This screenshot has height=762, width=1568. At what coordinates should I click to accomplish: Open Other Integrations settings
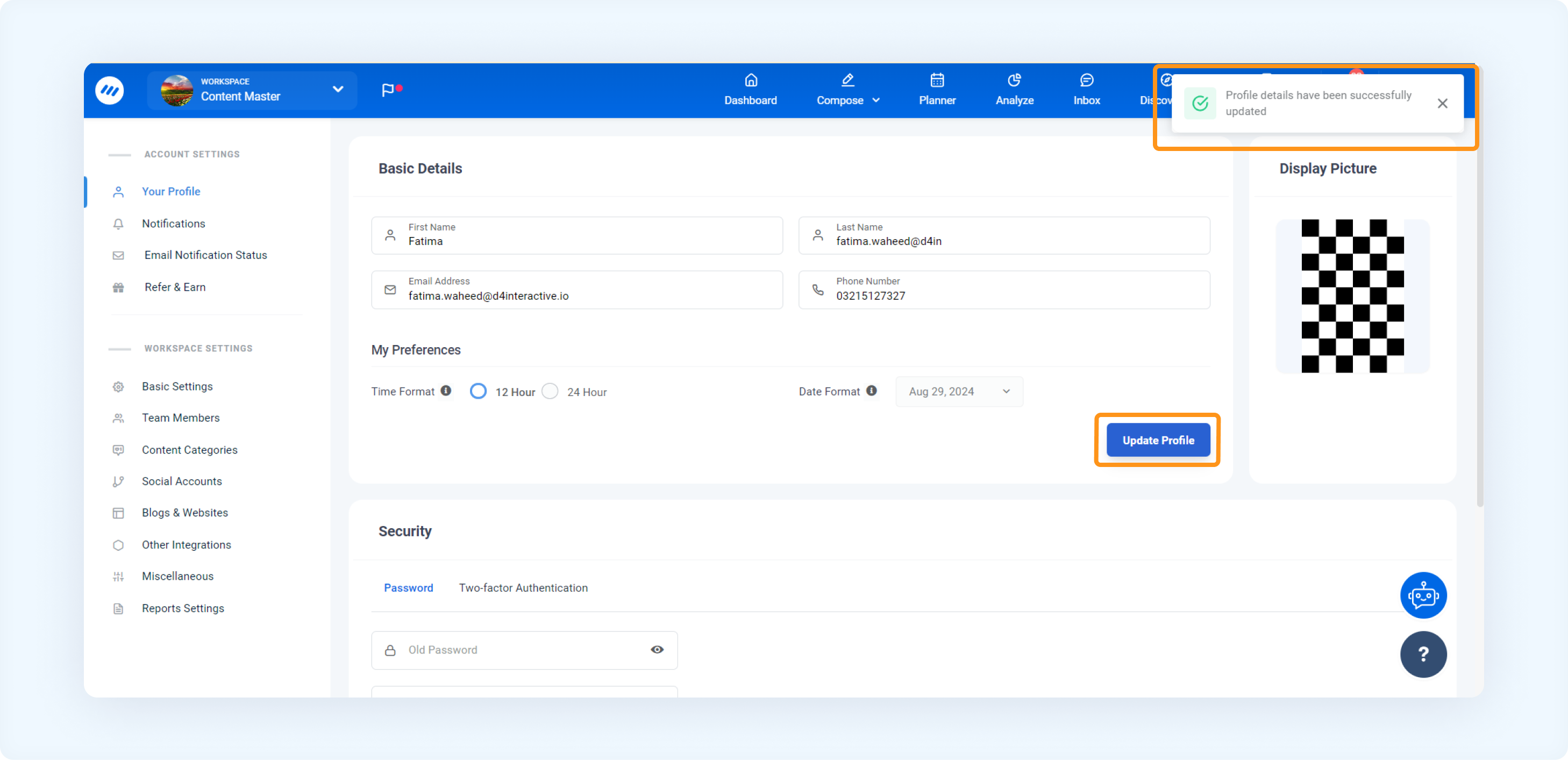pyautogui.click(x=186, y=546)
